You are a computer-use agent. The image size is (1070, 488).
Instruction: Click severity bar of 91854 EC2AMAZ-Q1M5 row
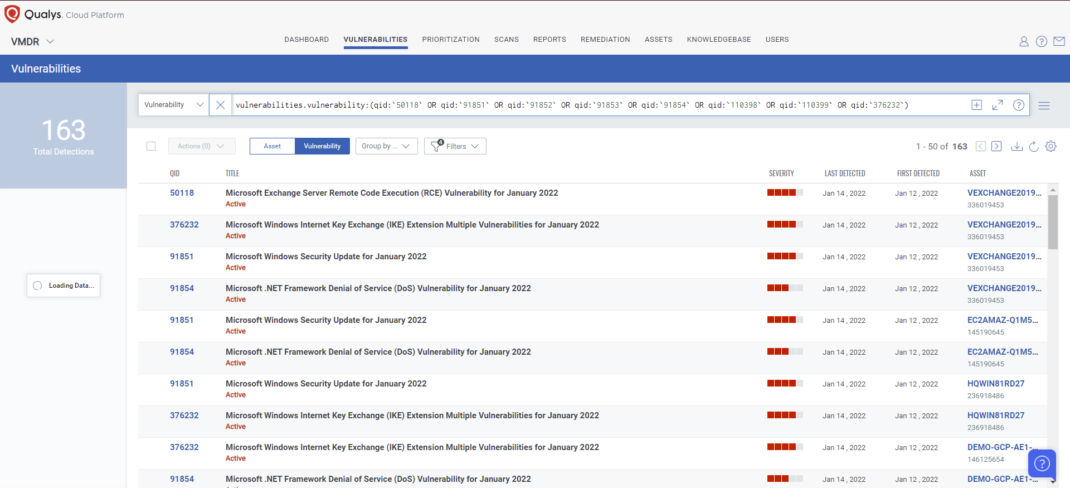(785, 351)
